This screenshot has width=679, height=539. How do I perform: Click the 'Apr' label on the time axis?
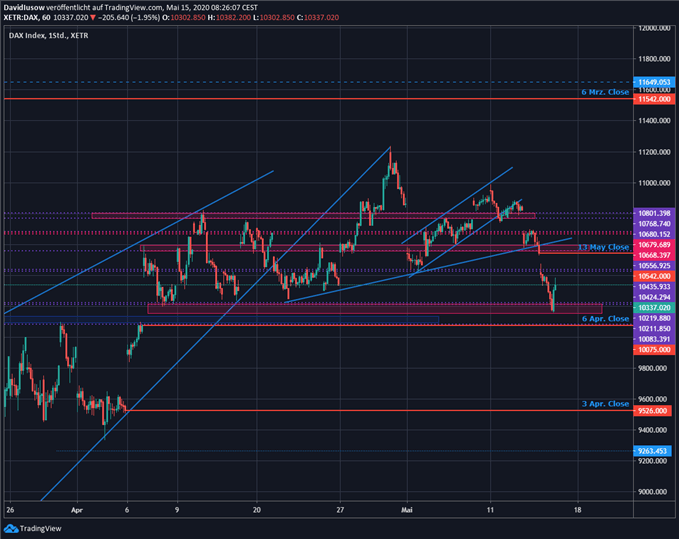click(77, 510)
